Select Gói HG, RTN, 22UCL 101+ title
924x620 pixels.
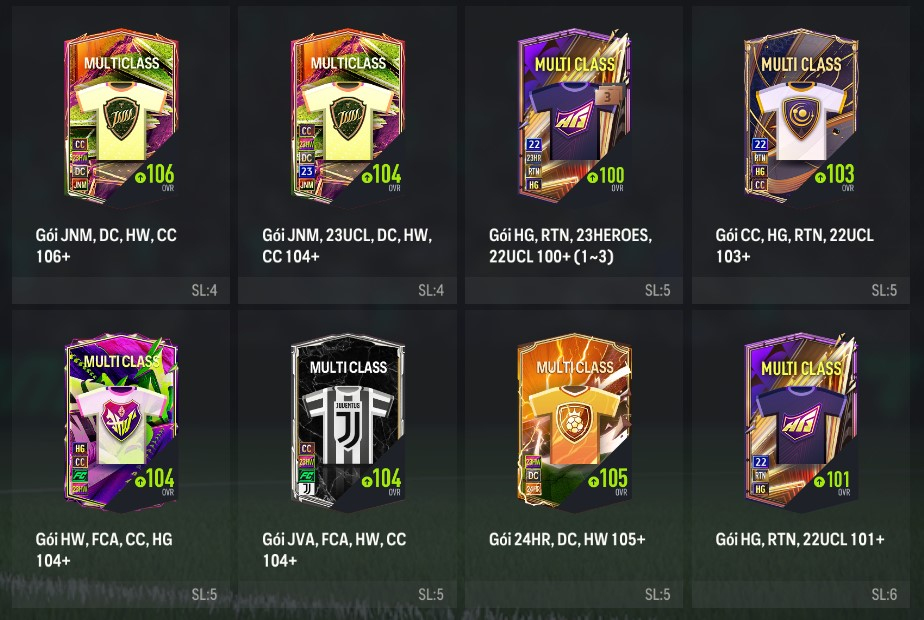pos(800,539)
